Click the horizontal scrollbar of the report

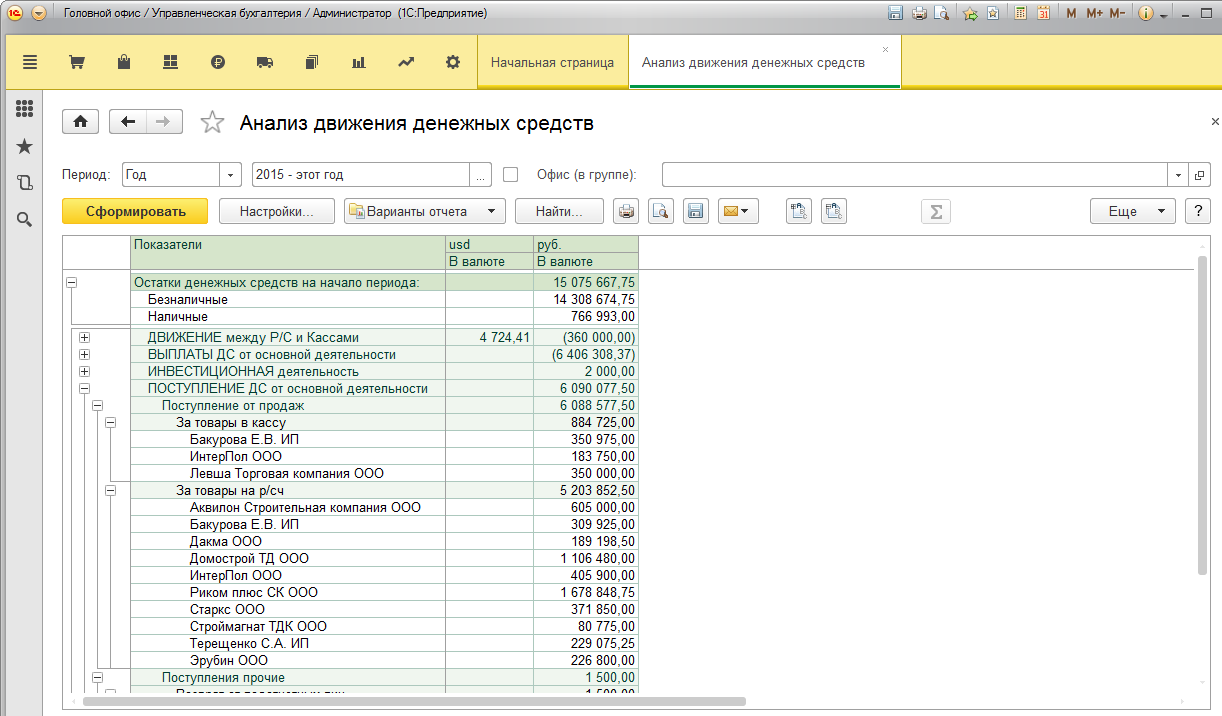pos(416,701)
